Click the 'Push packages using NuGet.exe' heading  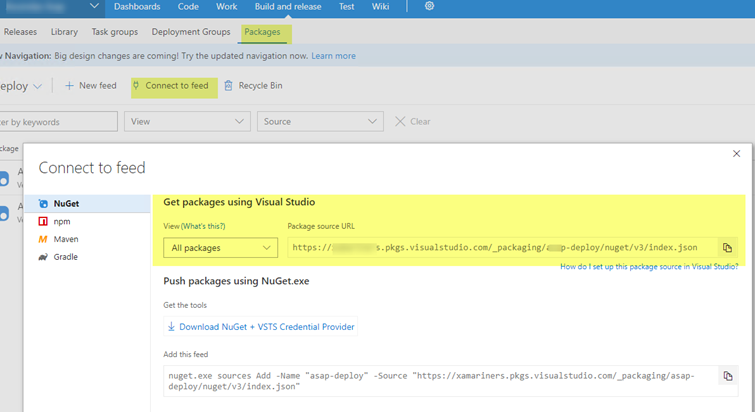pos(236,281)
